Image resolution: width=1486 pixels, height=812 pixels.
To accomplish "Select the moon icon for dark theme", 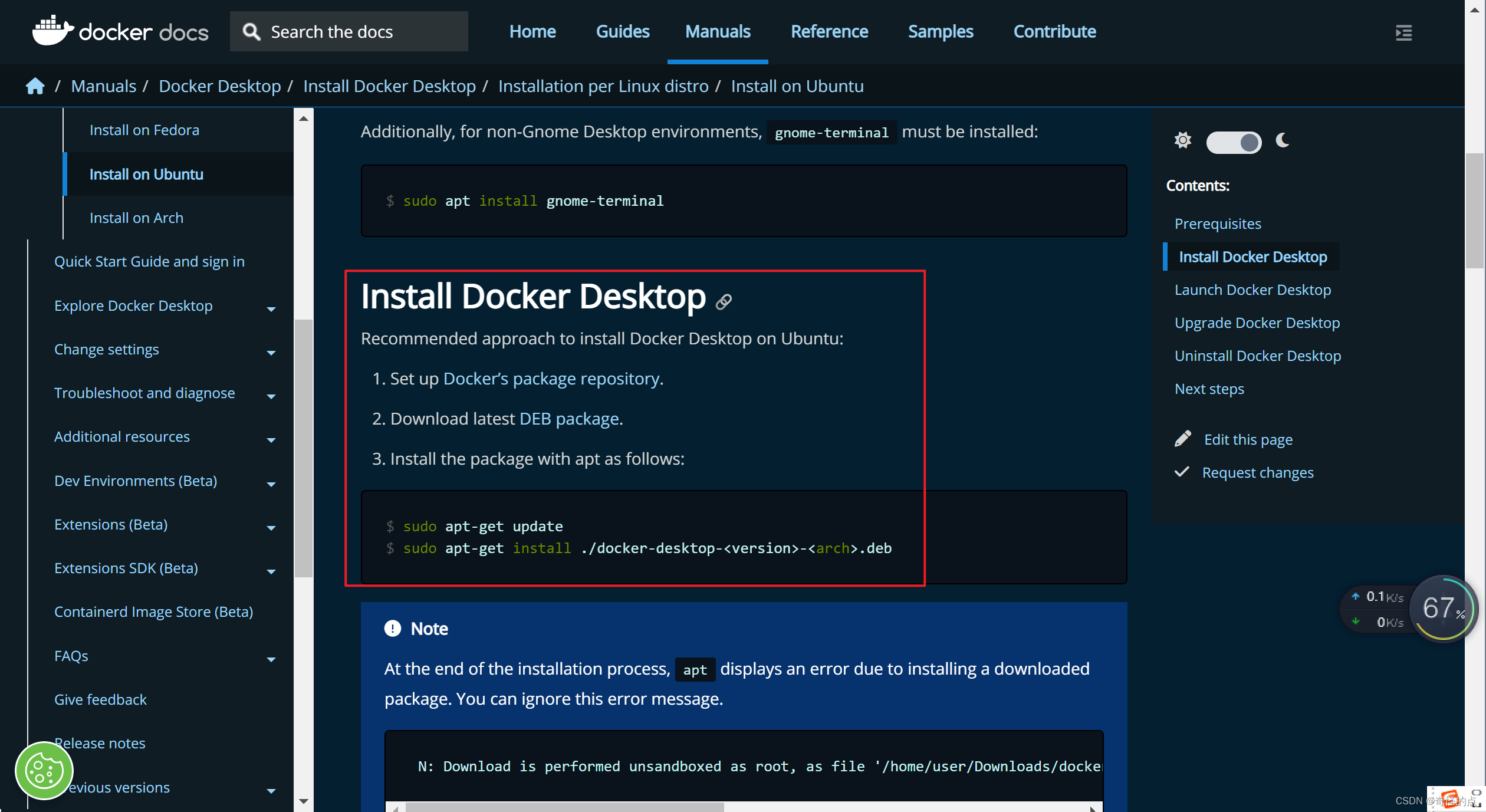I will click(1281, 140).
